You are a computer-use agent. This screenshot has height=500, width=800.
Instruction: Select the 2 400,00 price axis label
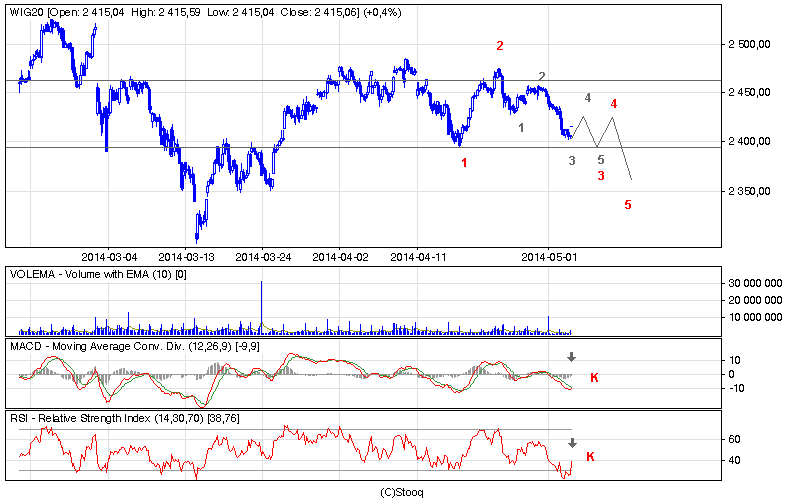(749, 141)
